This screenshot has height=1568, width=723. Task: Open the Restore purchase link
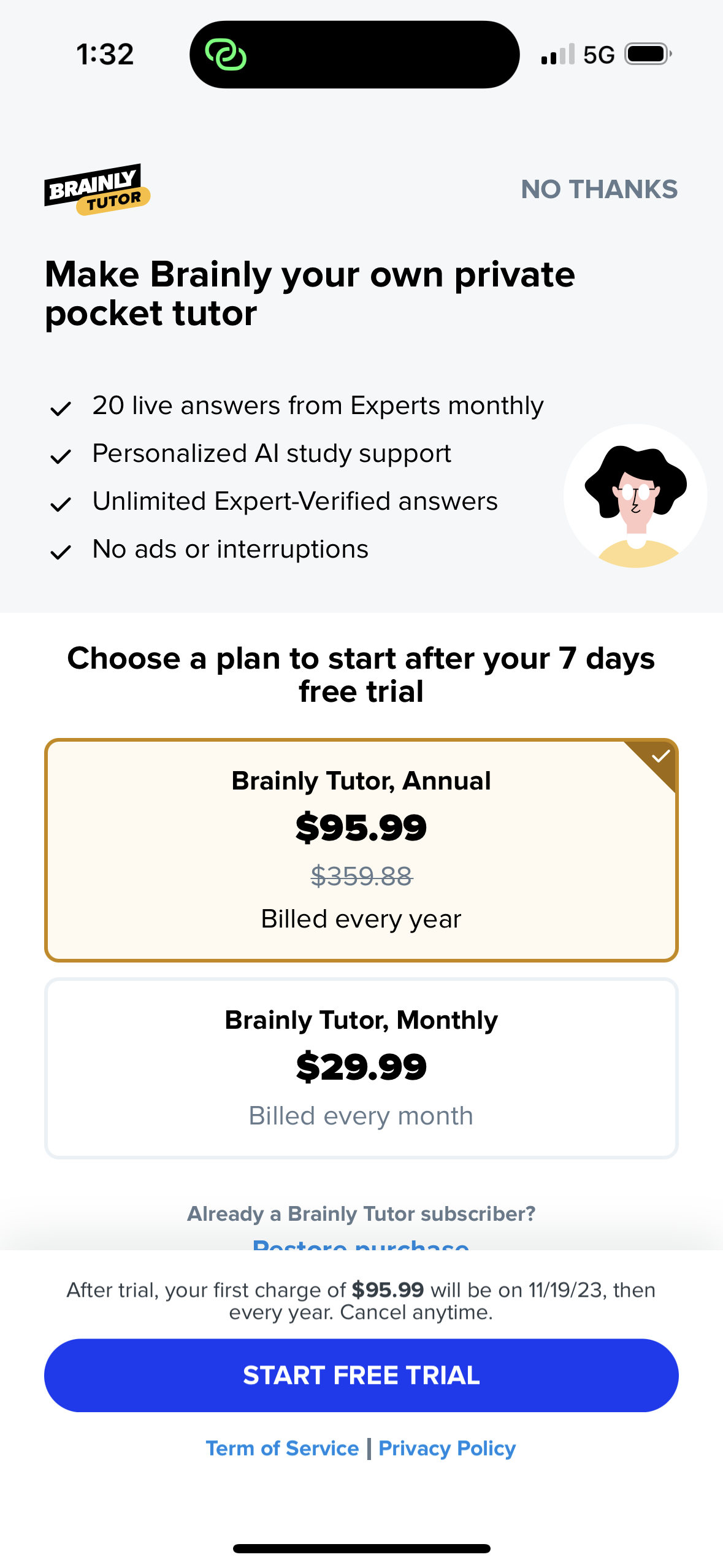(361, 1245)
